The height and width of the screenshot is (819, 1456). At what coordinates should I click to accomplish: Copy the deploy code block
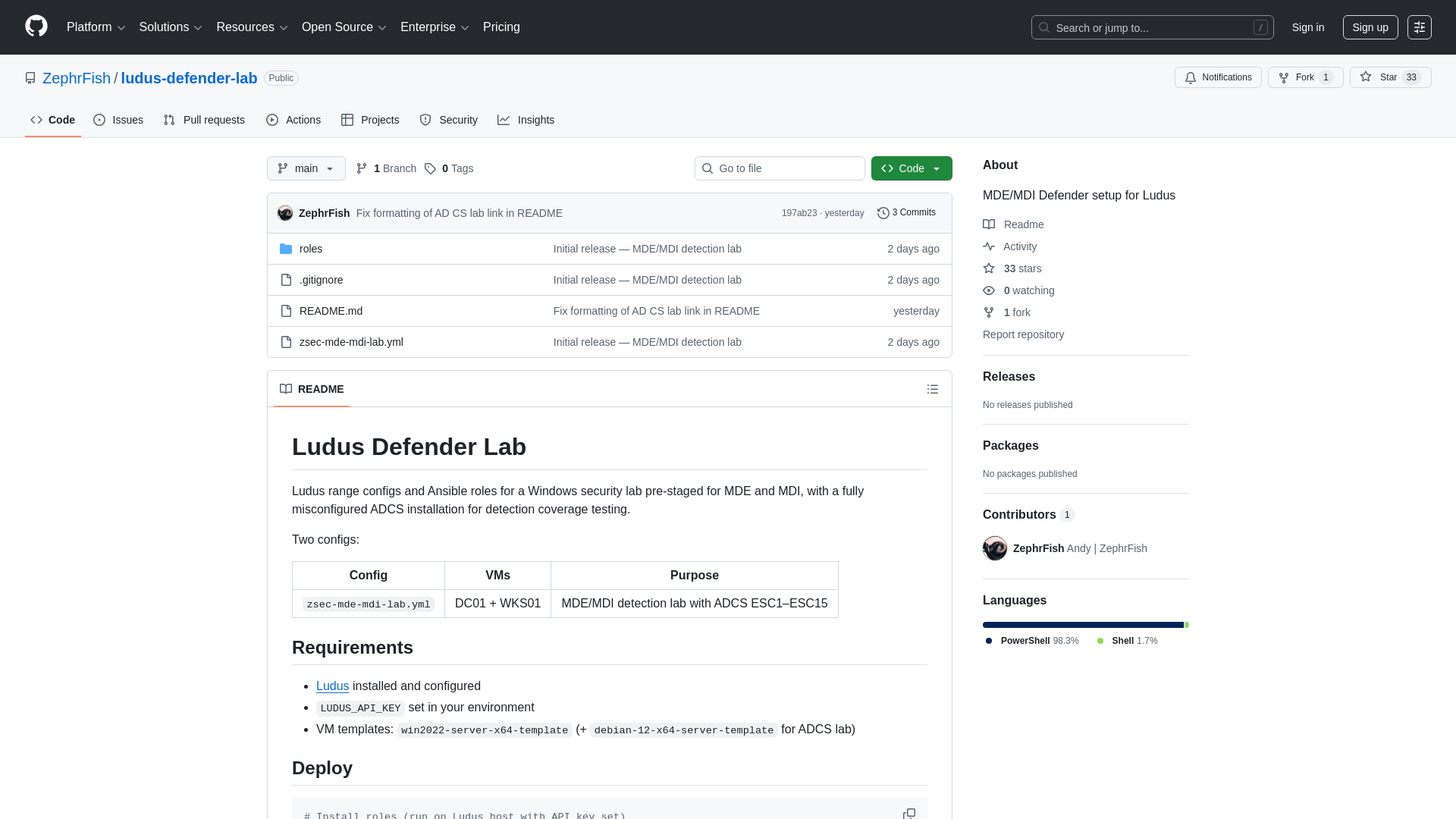(909, 813)
